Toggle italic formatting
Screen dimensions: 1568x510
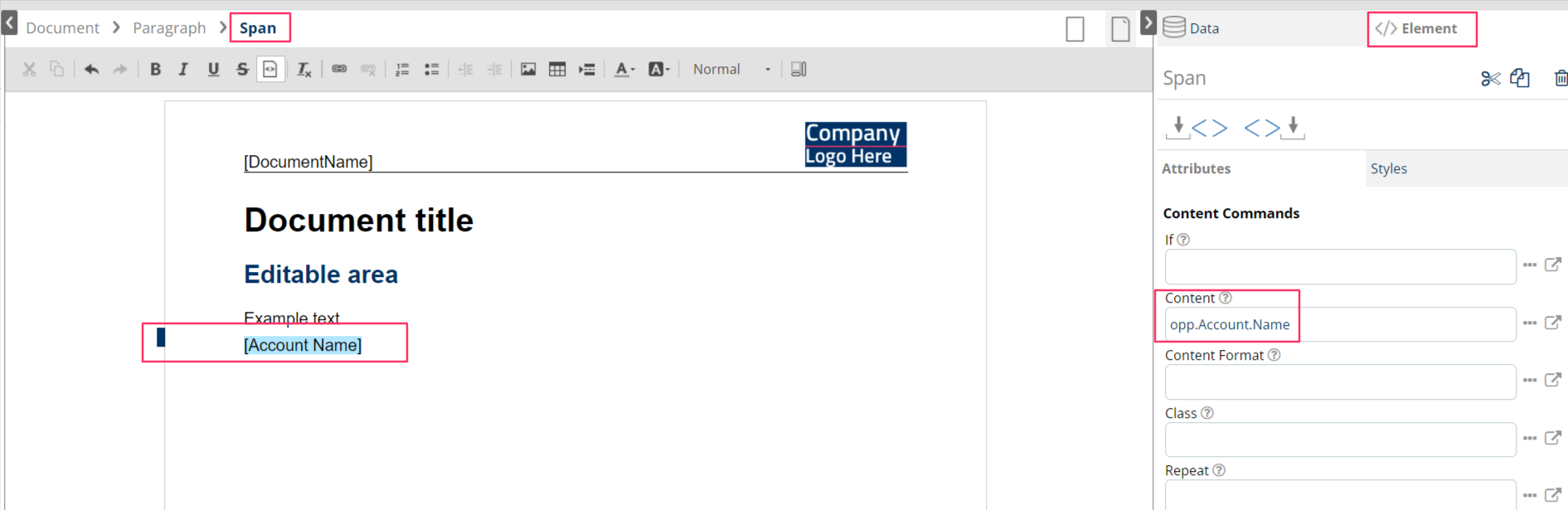click(183, 70)
